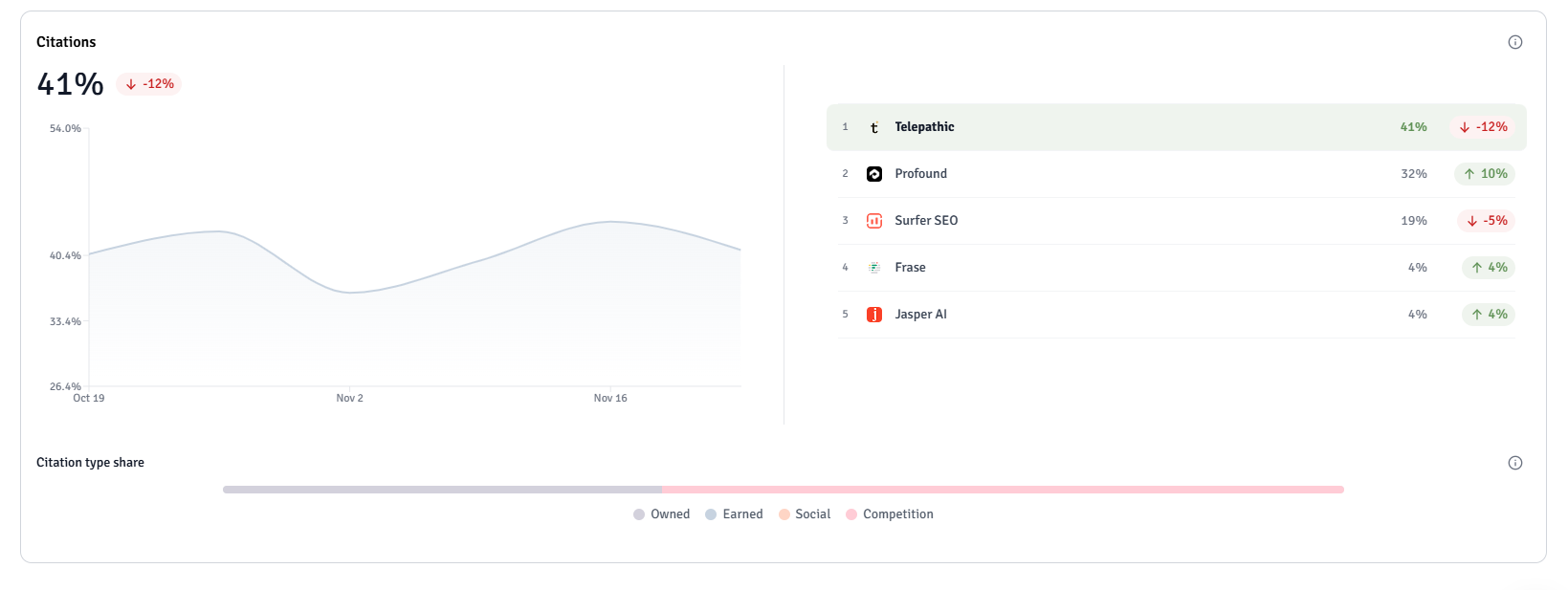Click the 26.4% y-axis label

(65, 386)
